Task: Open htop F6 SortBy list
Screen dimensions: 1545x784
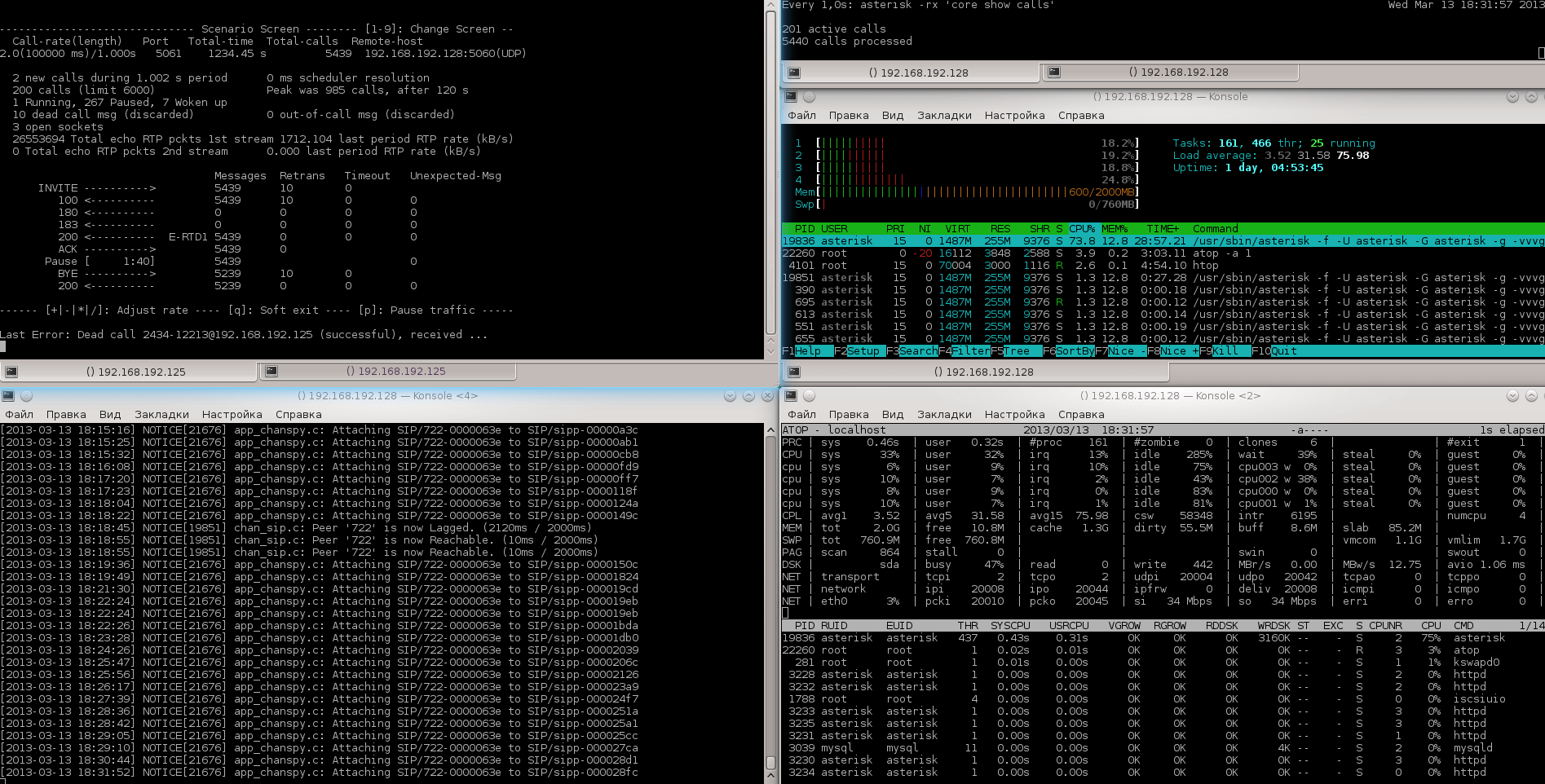Action: 1074,351
